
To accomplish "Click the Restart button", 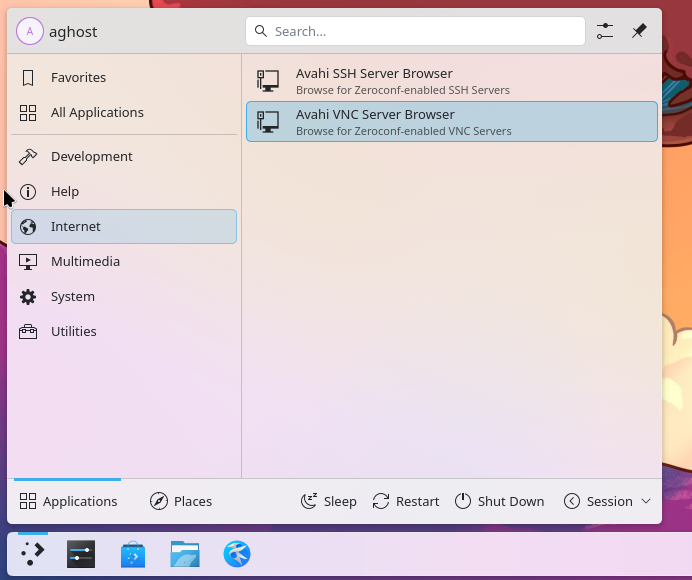I will (x=406, y=501).
